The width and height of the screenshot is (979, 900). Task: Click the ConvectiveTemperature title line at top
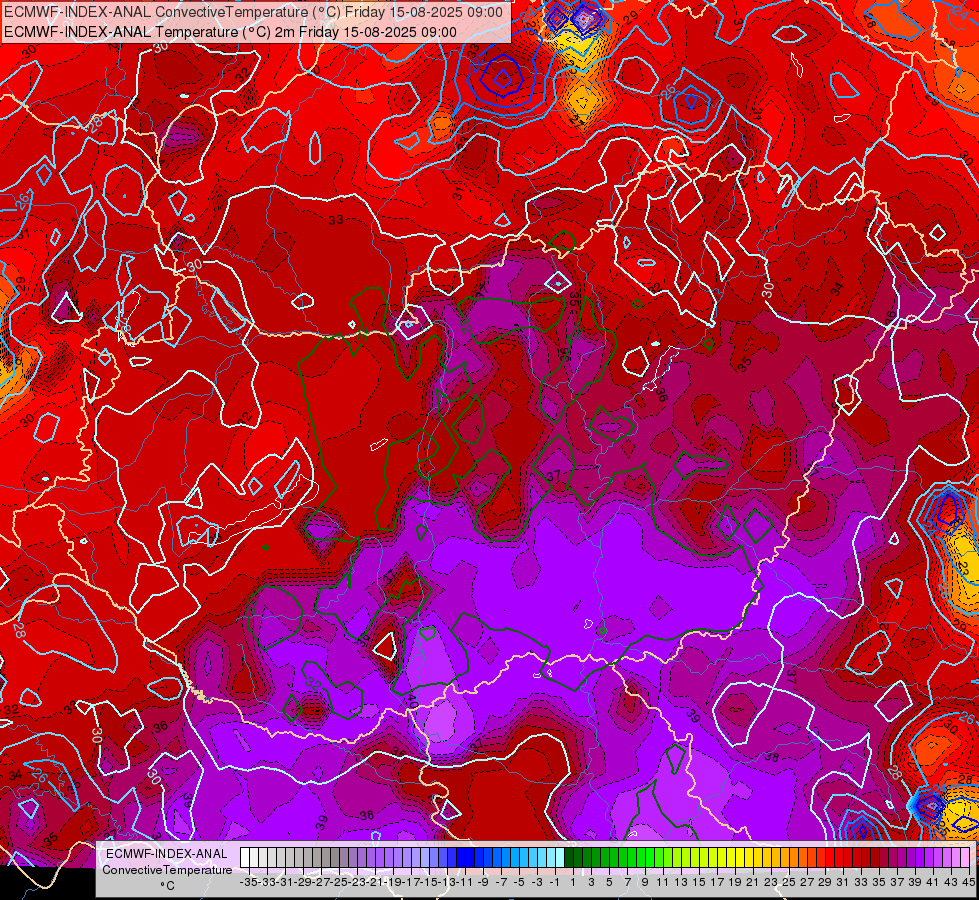(x=253, y=12)
